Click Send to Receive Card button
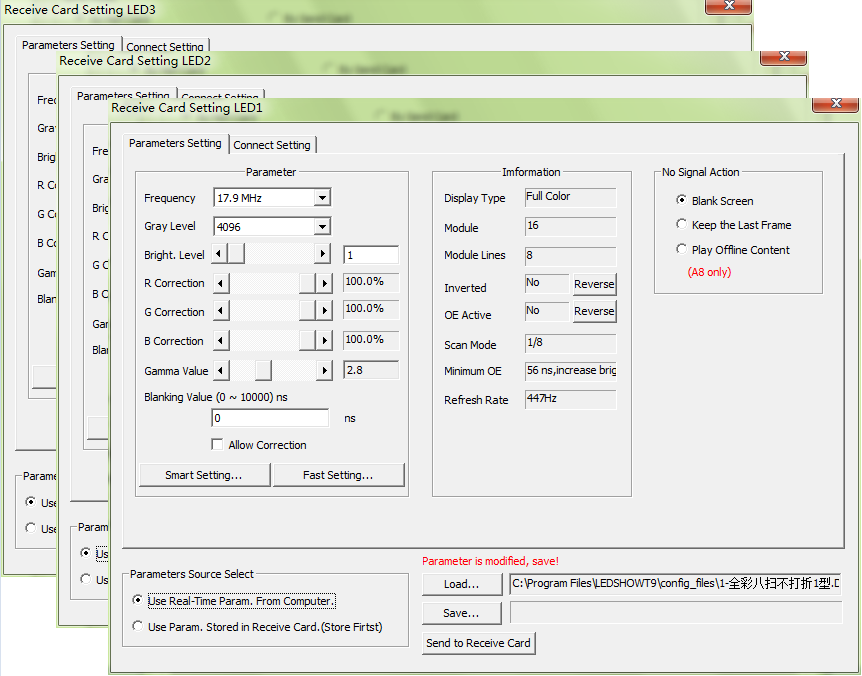This screenshot has height=676, width=862. tap(478, 643)
